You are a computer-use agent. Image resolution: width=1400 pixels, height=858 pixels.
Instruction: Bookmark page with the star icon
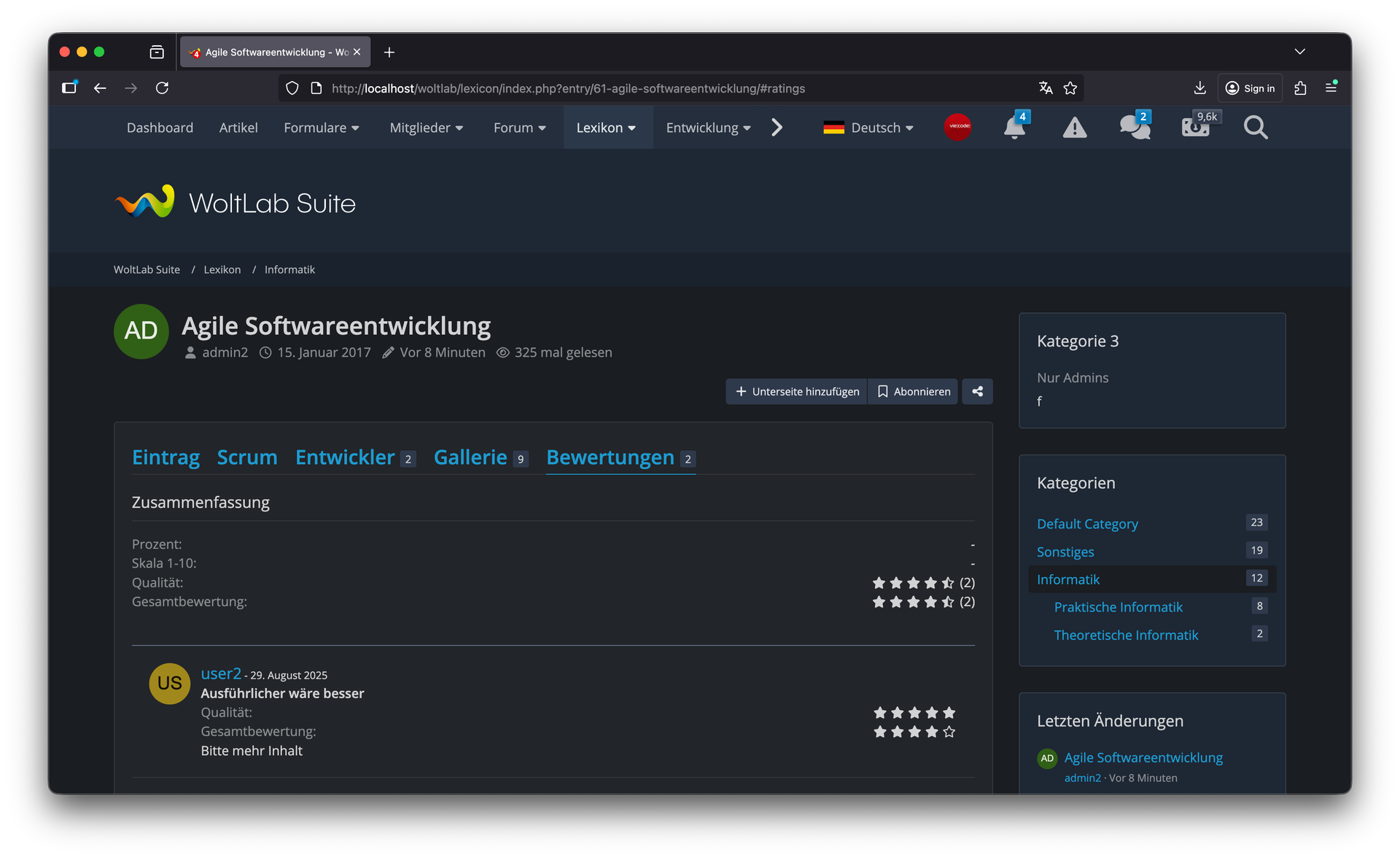coord(1070,88)
